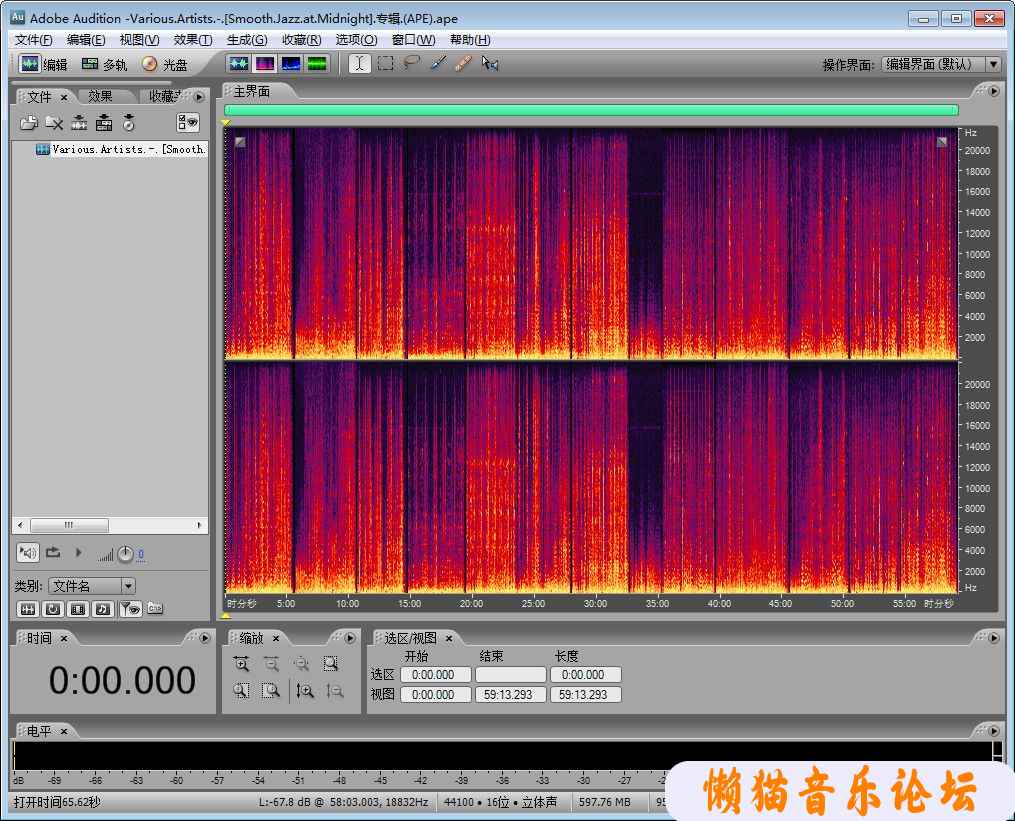Screen dimensions: 1015x821
Task: Toggle spectral pan display (blue icon)
Action: [291, 63]
